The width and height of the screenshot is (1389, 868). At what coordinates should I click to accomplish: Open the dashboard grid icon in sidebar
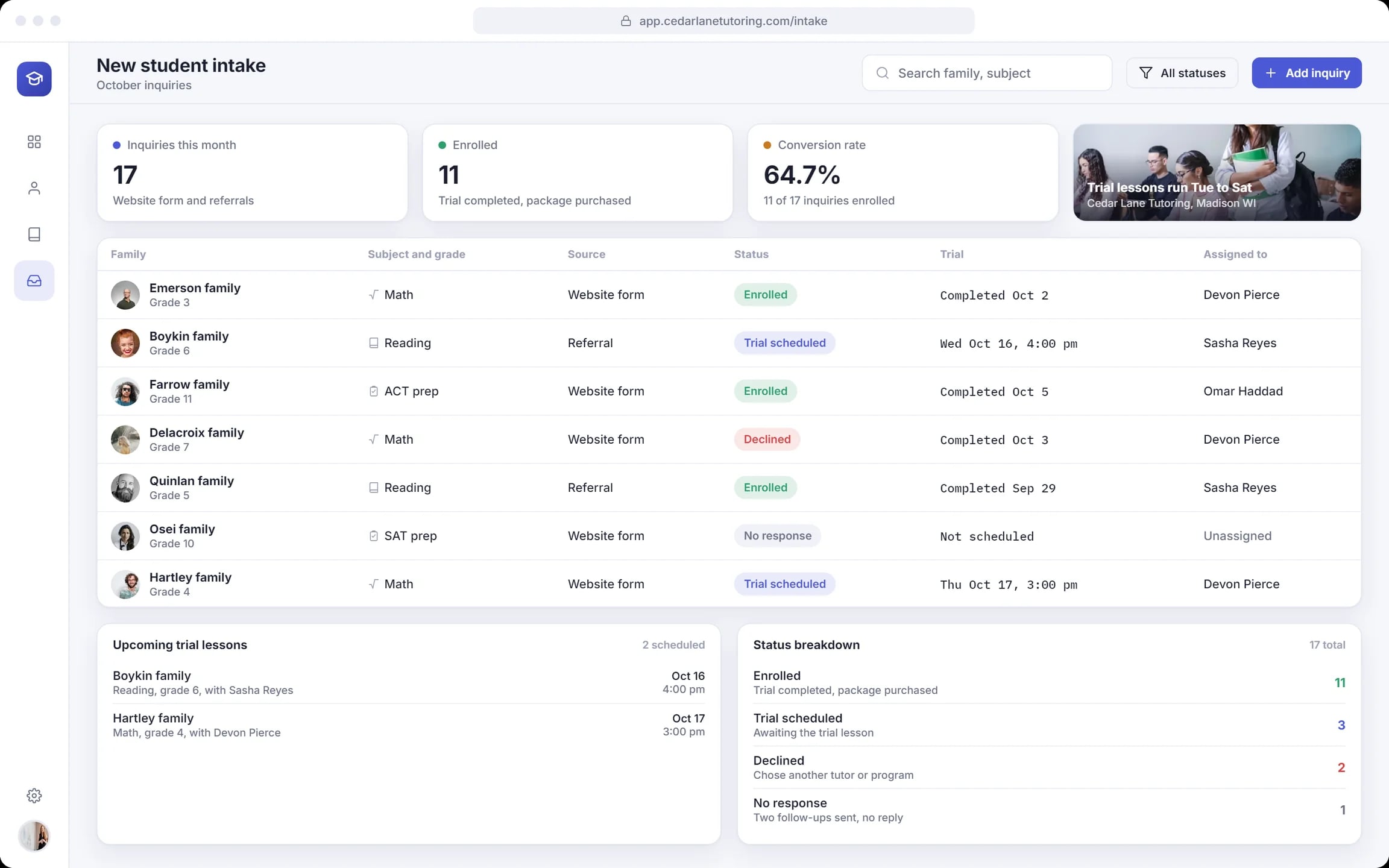[x=34, y=142]
